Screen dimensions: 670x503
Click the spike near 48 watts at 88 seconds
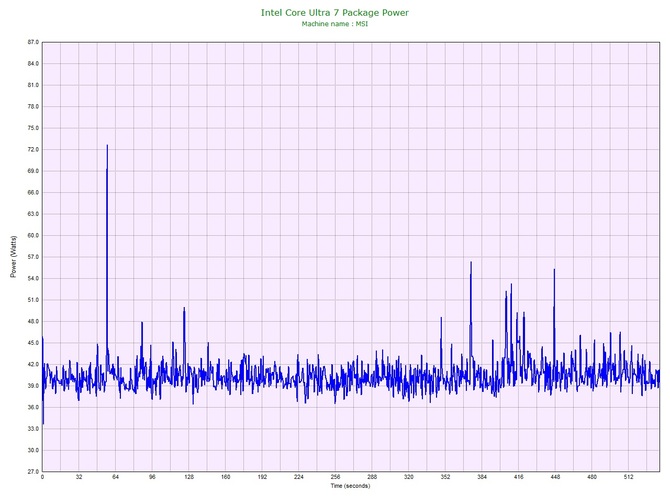pyautogui.click(x=142, y=323)
